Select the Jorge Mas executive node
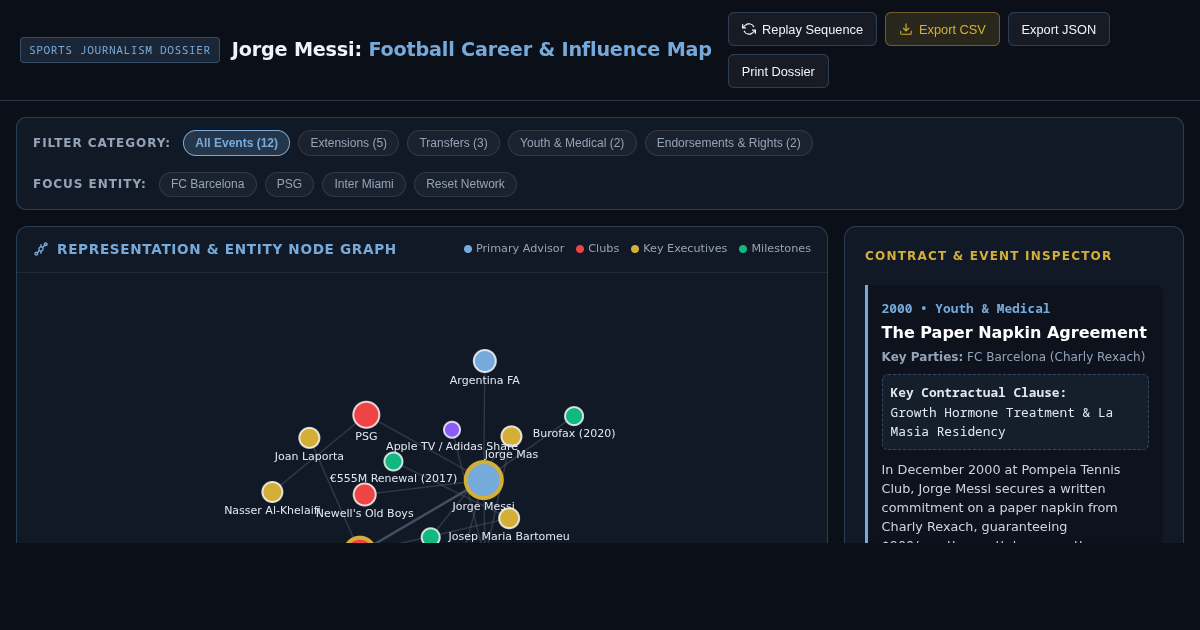The image size is (1200, 630). 511,436
